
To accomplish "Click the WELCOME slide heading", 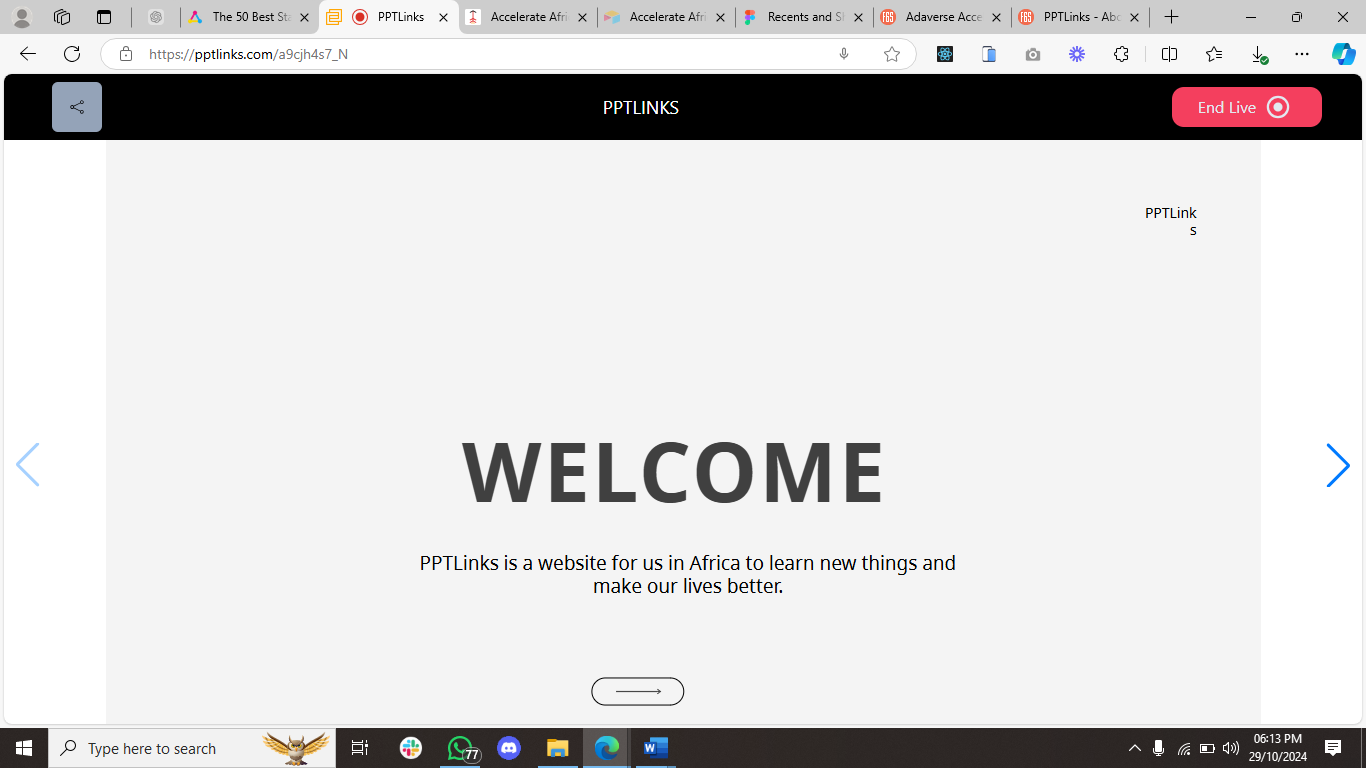I will click(x=674, y=472).
